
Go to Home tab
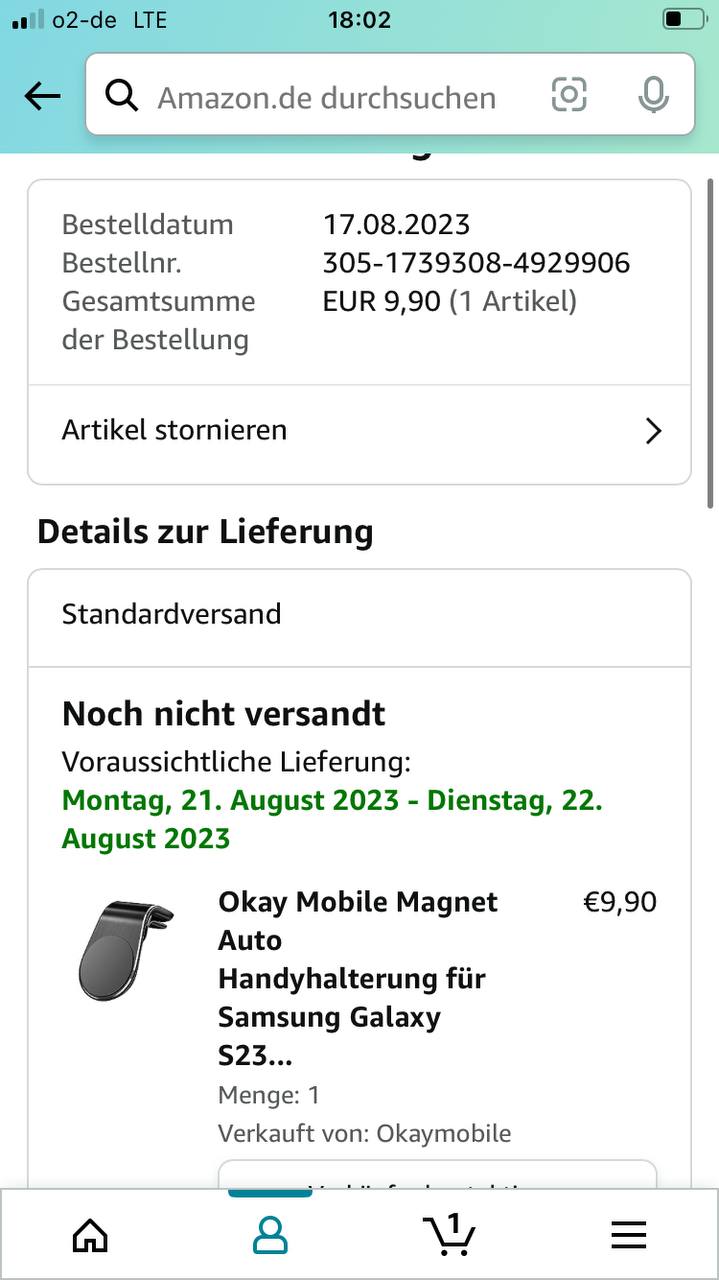click(90, 1236)
